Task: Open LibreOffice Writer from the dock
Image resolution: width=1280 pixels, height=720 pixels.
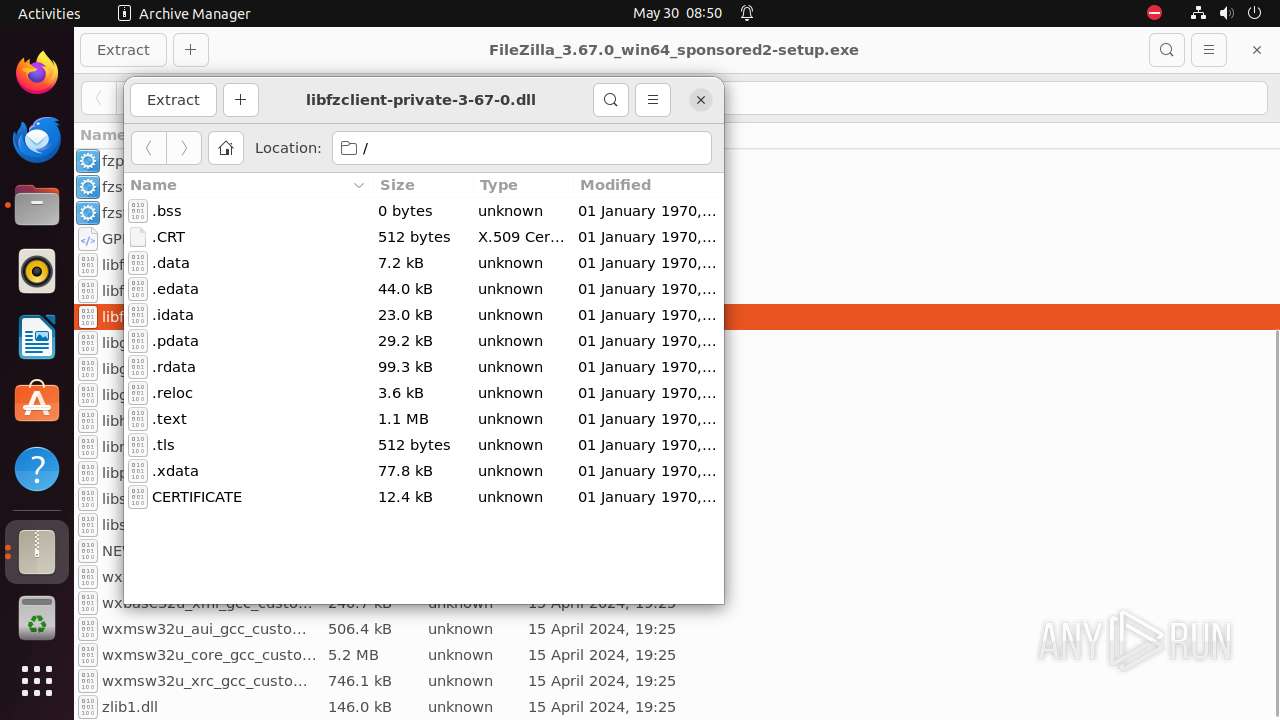Action: coord(37,337)
